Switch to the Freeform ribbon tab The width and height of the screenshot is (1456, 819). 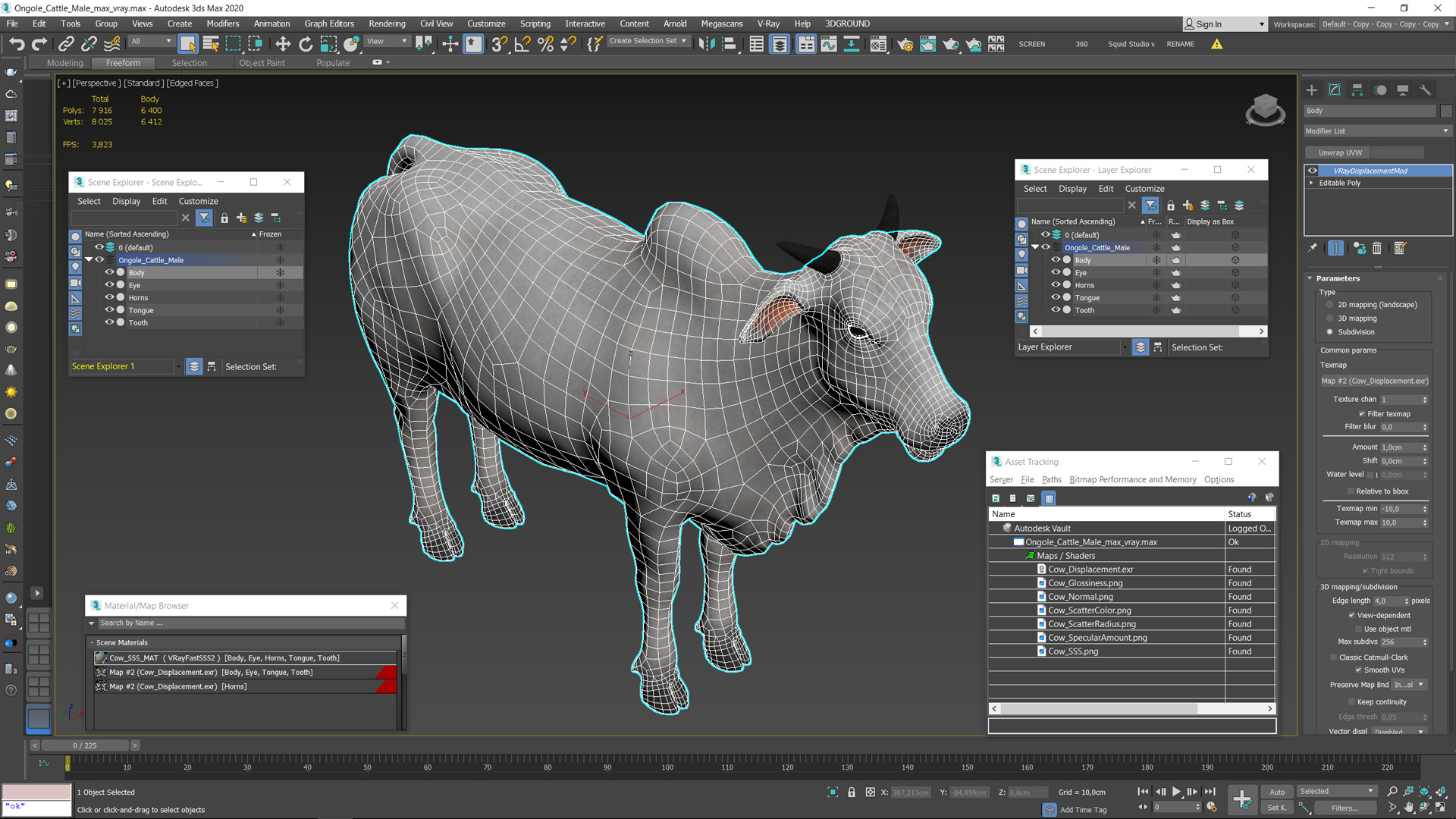tap(123, 63)
